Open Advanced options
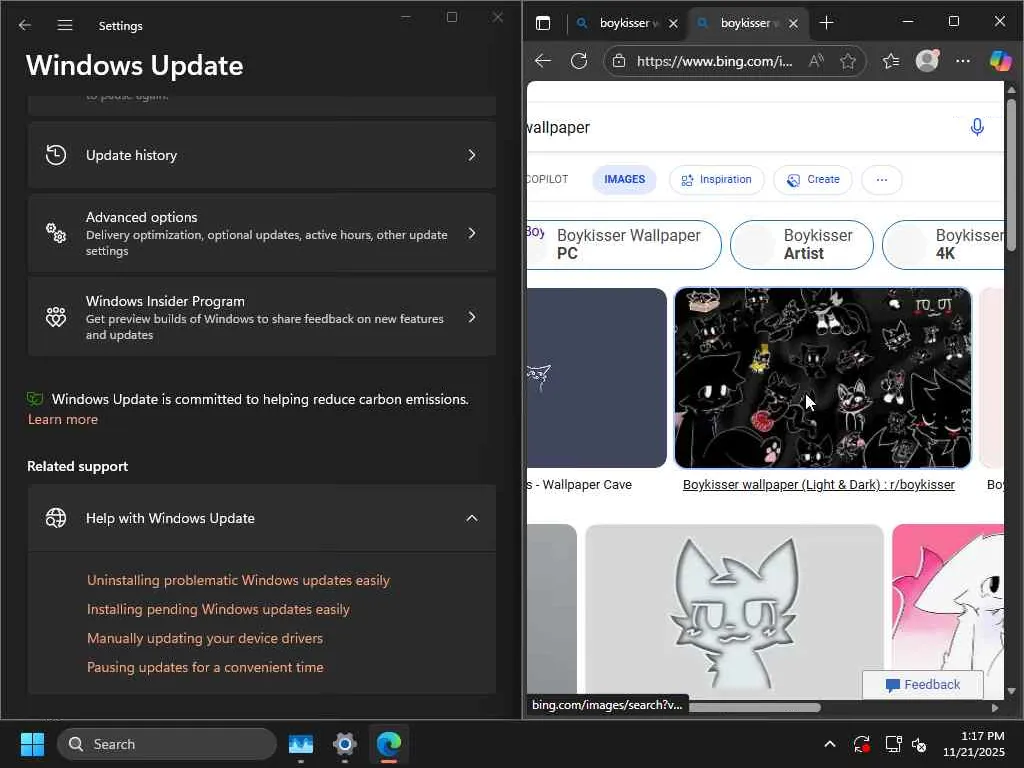Screen dimensions: 1024x768 click(x=261, y=233)
